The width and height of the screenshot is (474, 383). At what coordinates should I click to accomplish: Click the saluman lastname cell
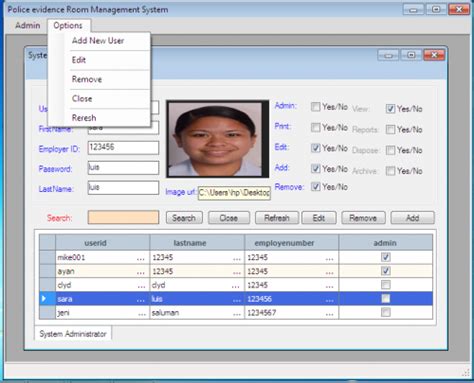coord(197,312)
